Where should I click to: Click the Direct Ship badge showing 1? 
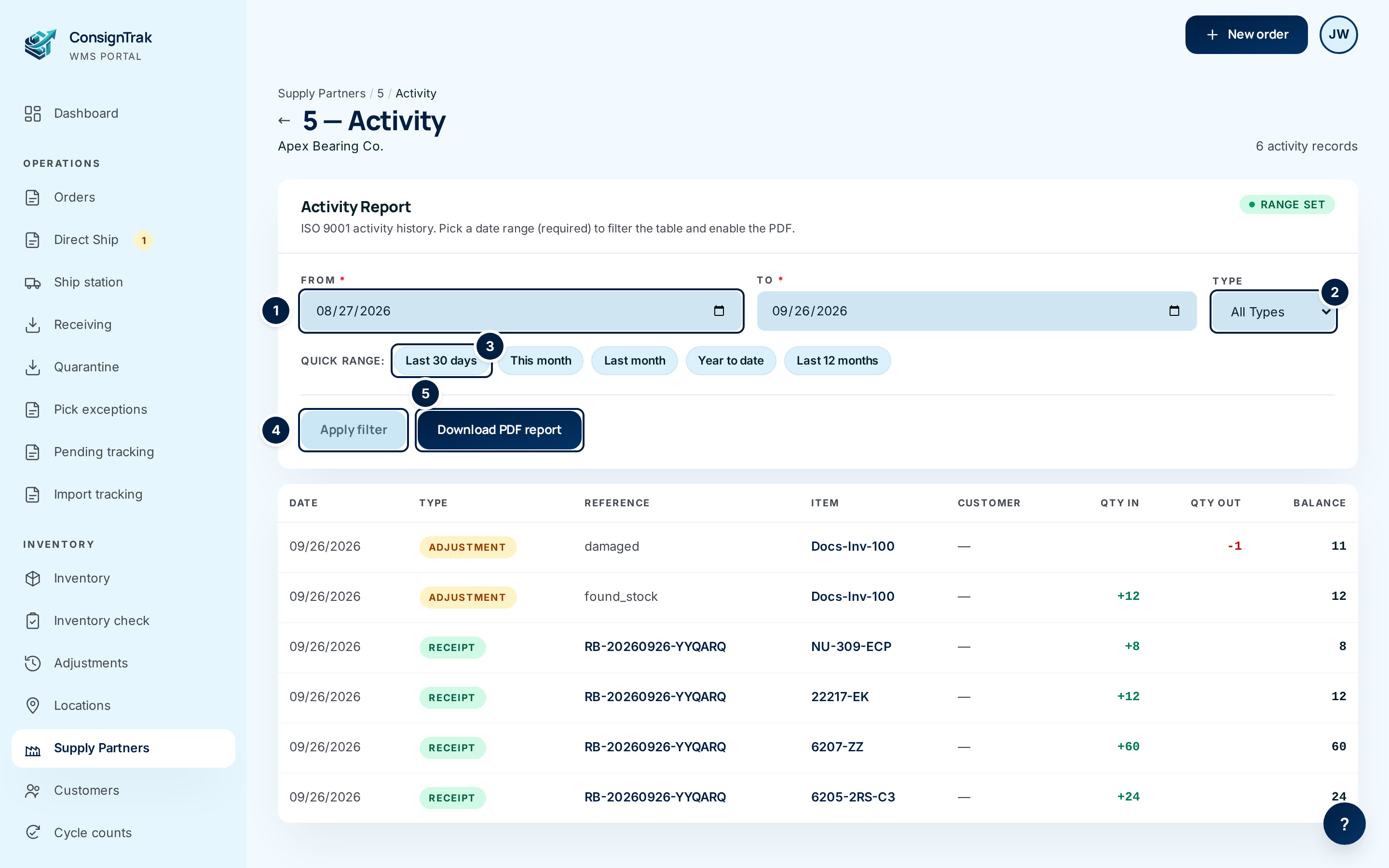pos(144,241)
